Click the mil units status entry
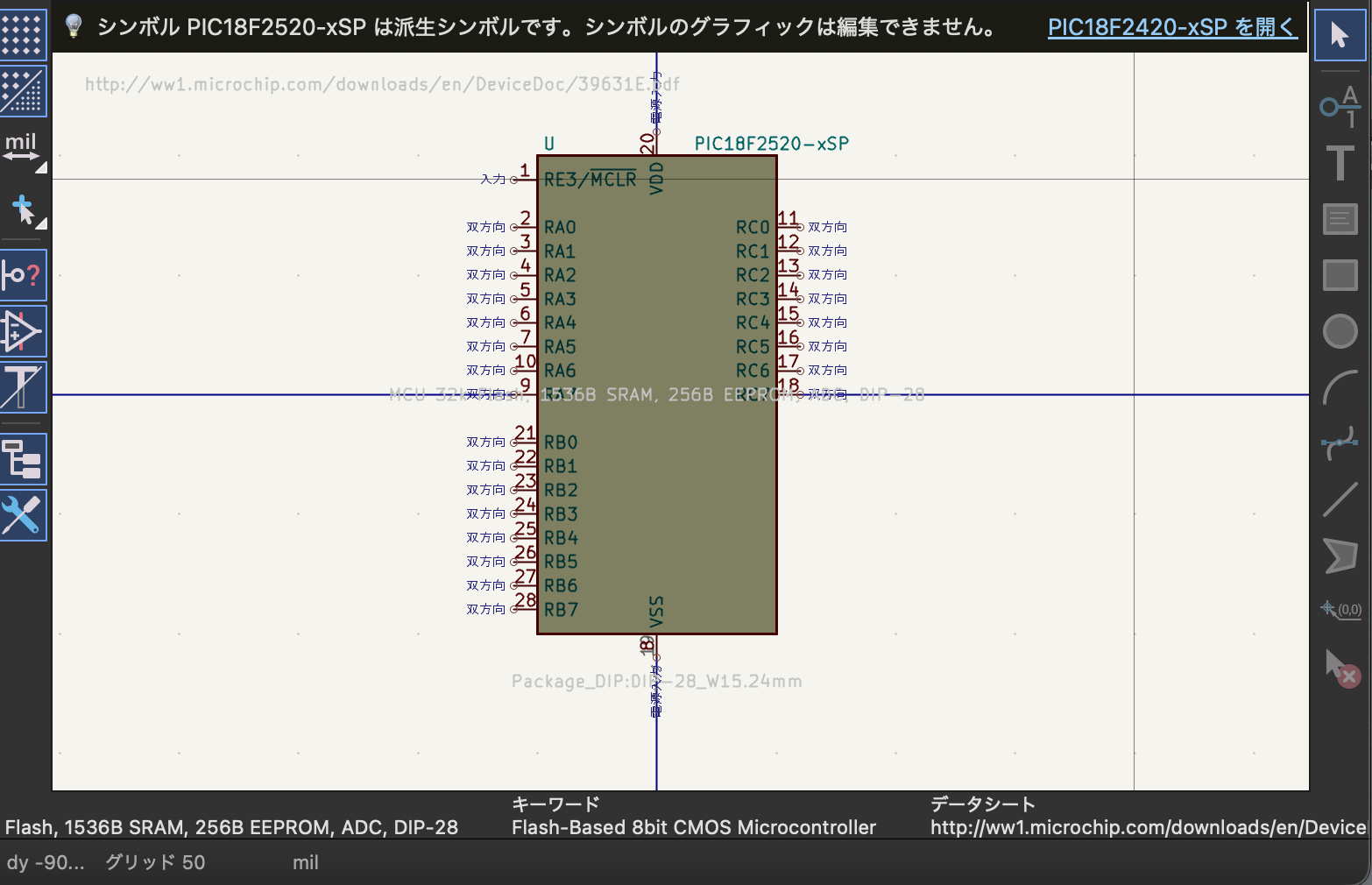The height and width of the screenshot is (885, 1372). point(306,862)
